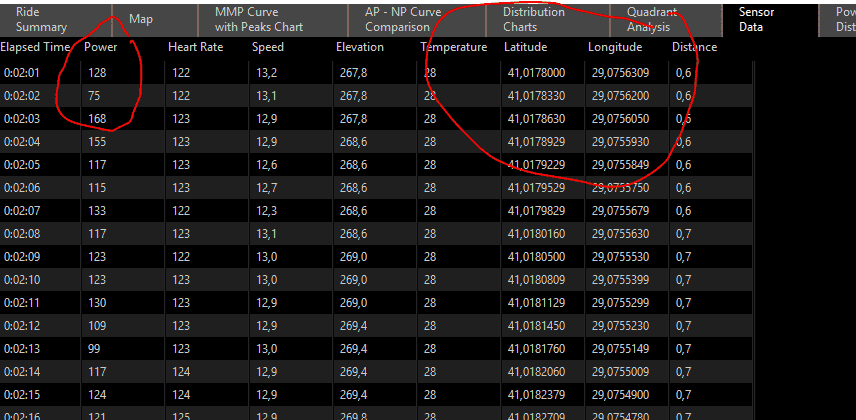Click the Heart Rate column header
This screenshot has width=856, height=420.
[196, 48]
